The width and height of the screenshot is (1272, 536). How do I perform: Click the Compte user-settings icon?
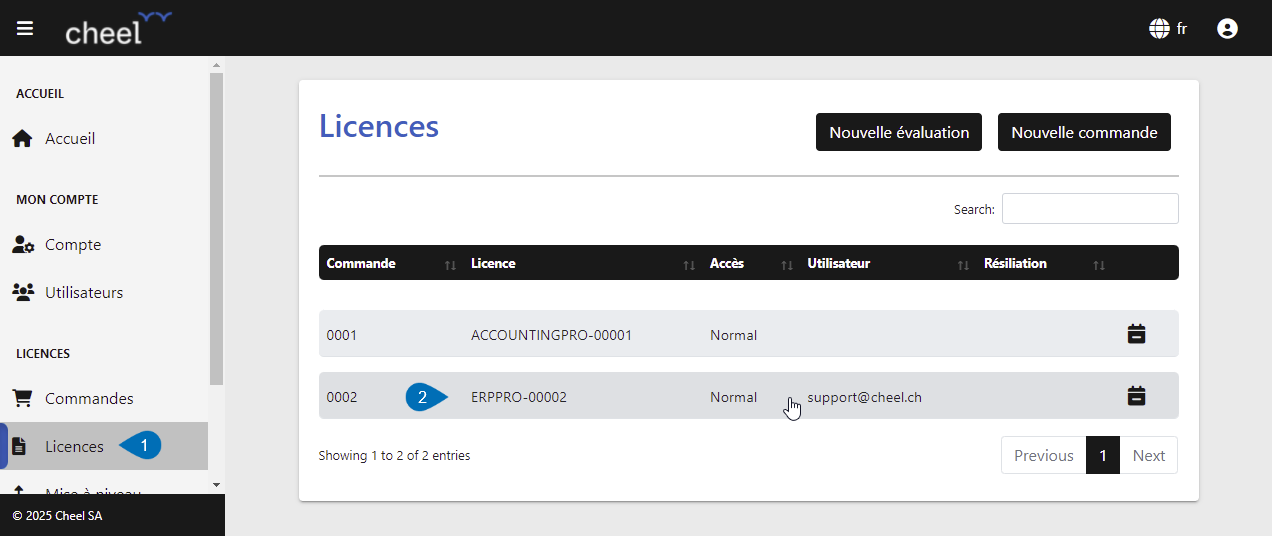23,245
